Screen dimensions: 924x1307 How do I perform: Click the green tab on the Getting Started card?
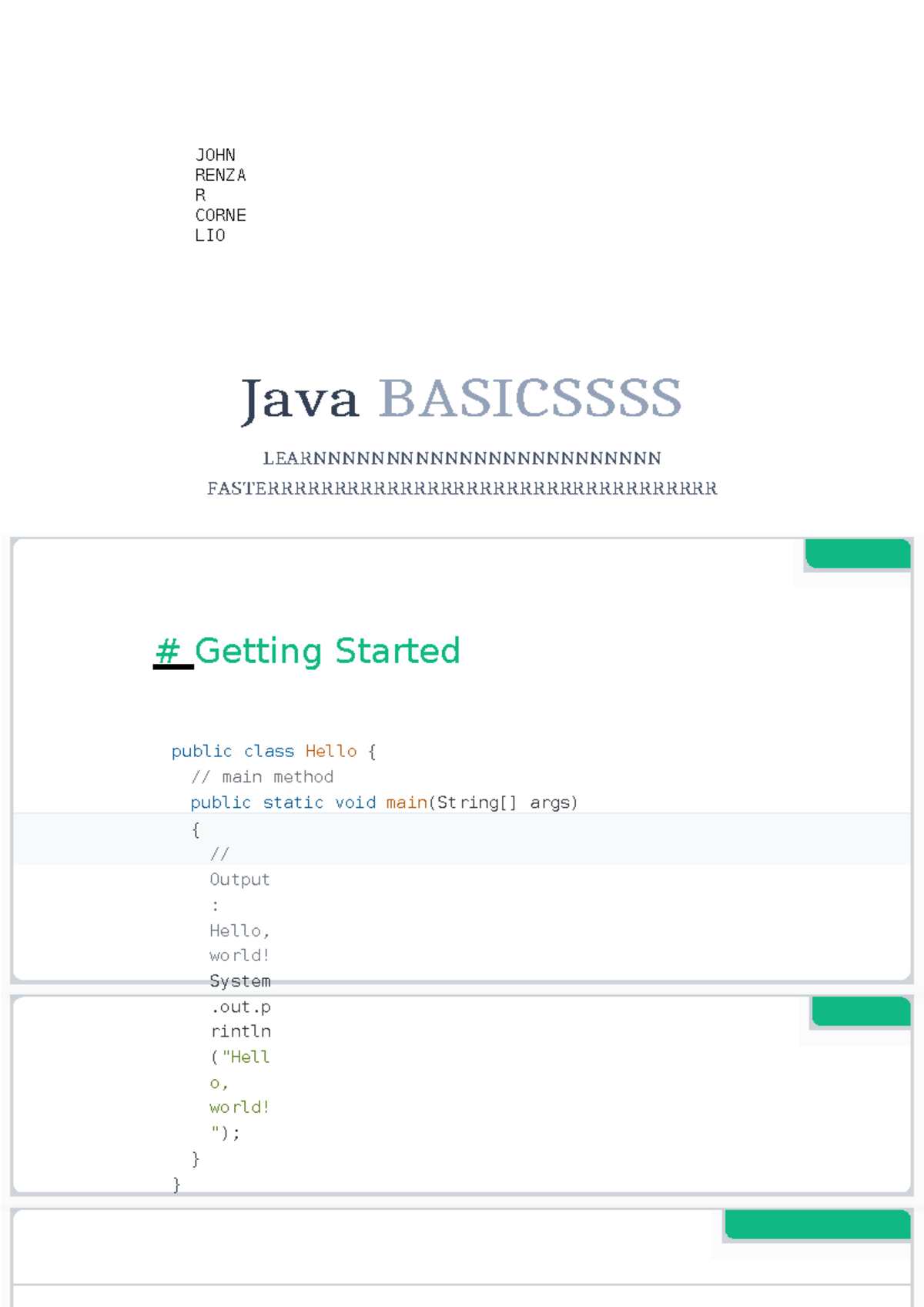coord(858,554)
